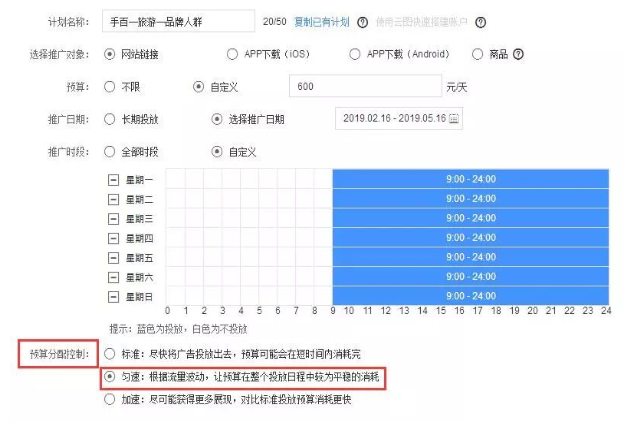632x427 pixels.
Task: Select 长期投放 promotion date option
Action: click(109, 119)
